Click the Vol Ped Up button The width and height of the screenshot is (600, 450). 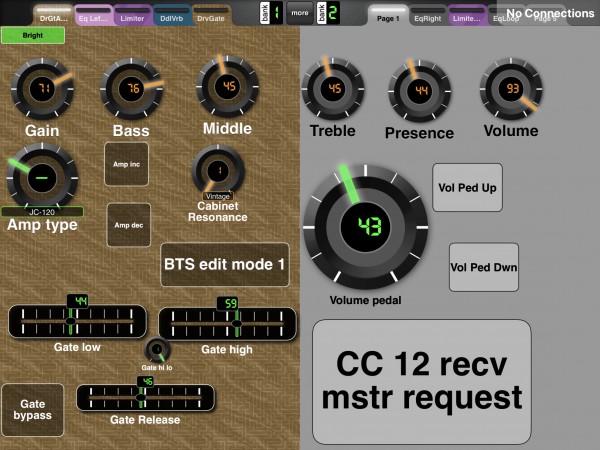(x=467, y=188)
